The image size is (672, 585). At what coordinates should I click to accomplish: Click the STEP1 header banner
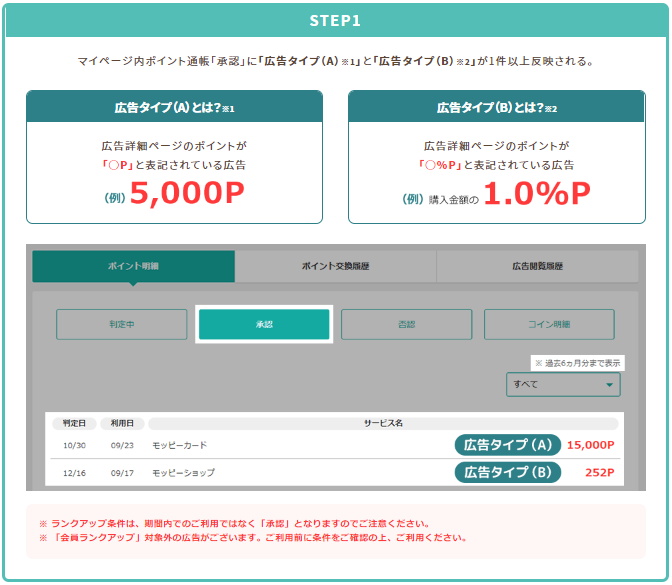coord(335,20)
